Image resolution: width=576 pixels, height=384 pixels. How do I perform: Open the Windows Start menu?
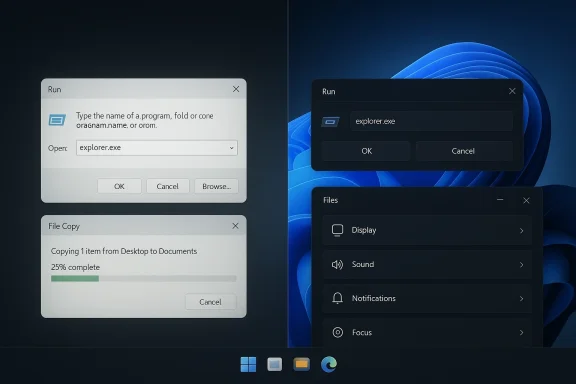(x=248, y=364)
